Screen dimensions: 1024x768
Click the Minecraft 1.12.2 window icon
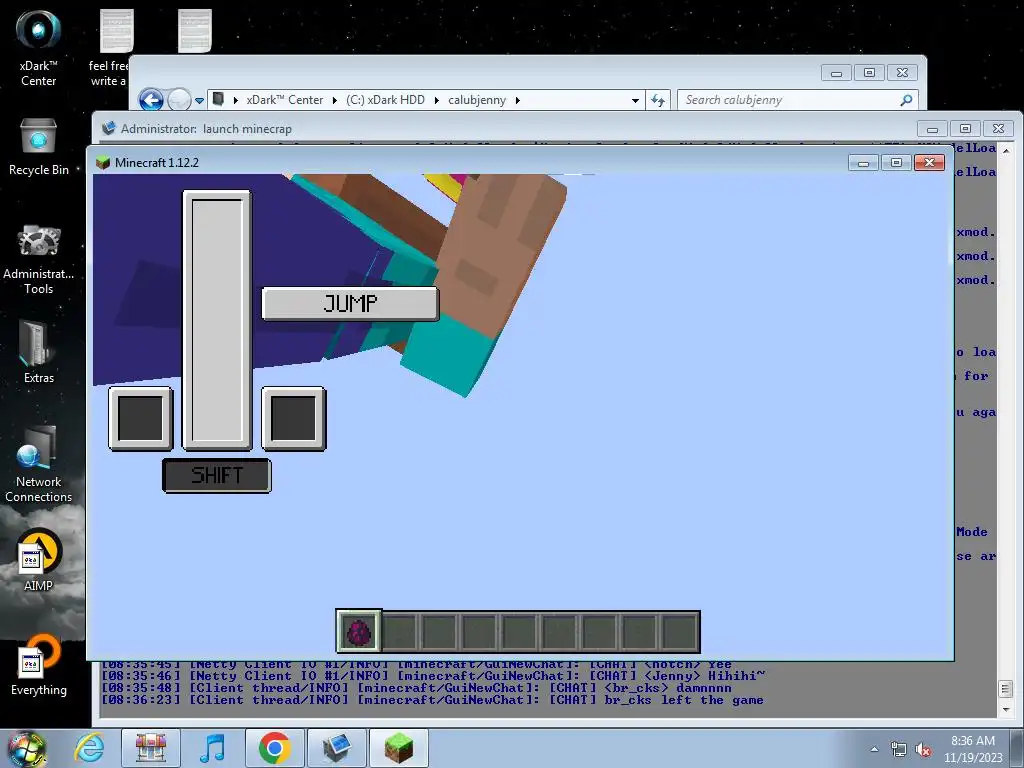[103, 163]
